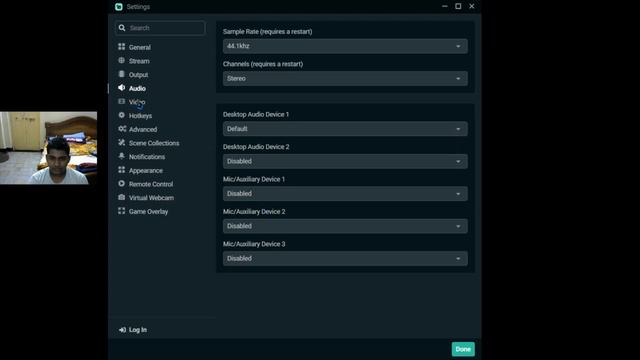Click the Advanced gears icon
640x360 pixels.
[x=122, y=129]
